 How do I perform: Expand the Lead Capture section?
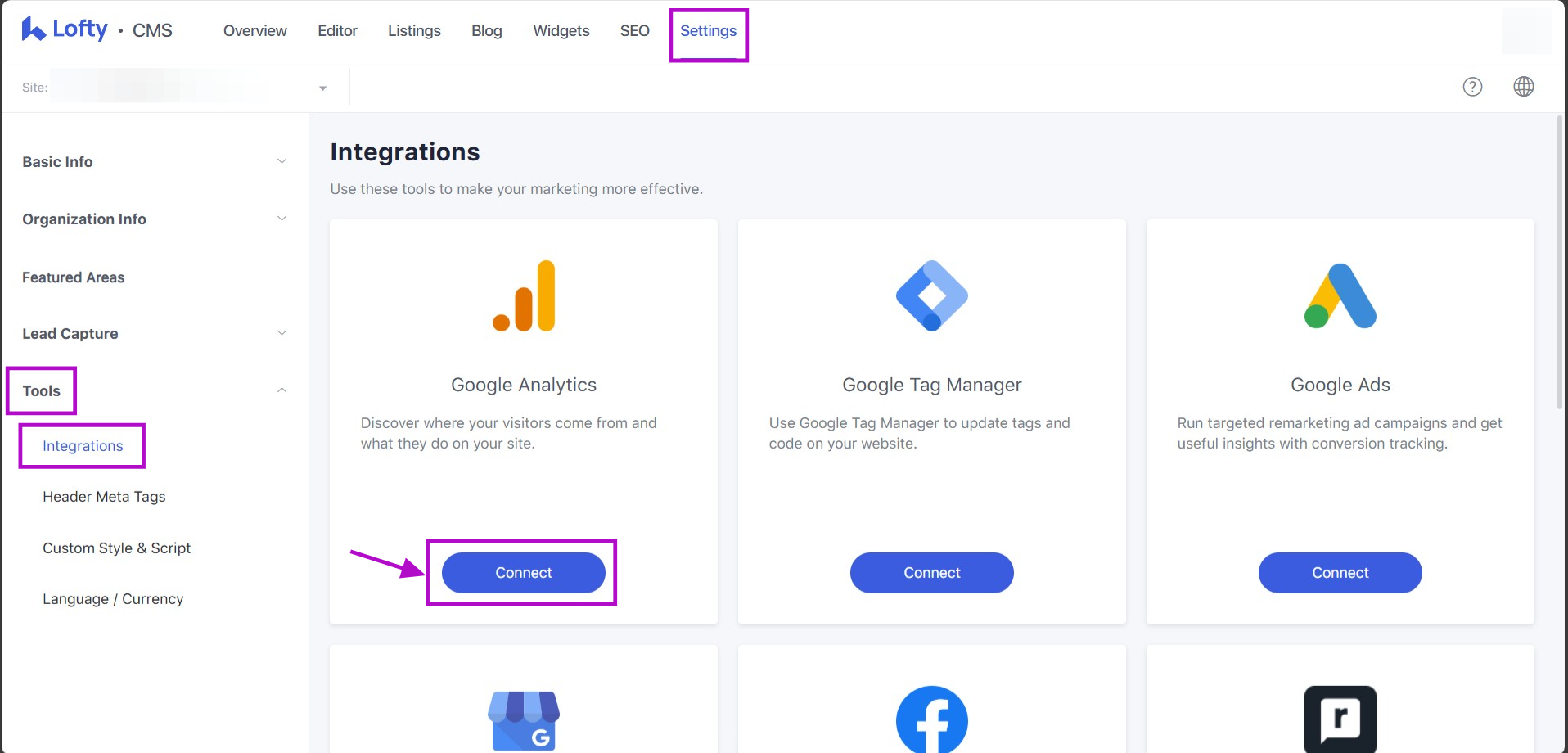282,333
